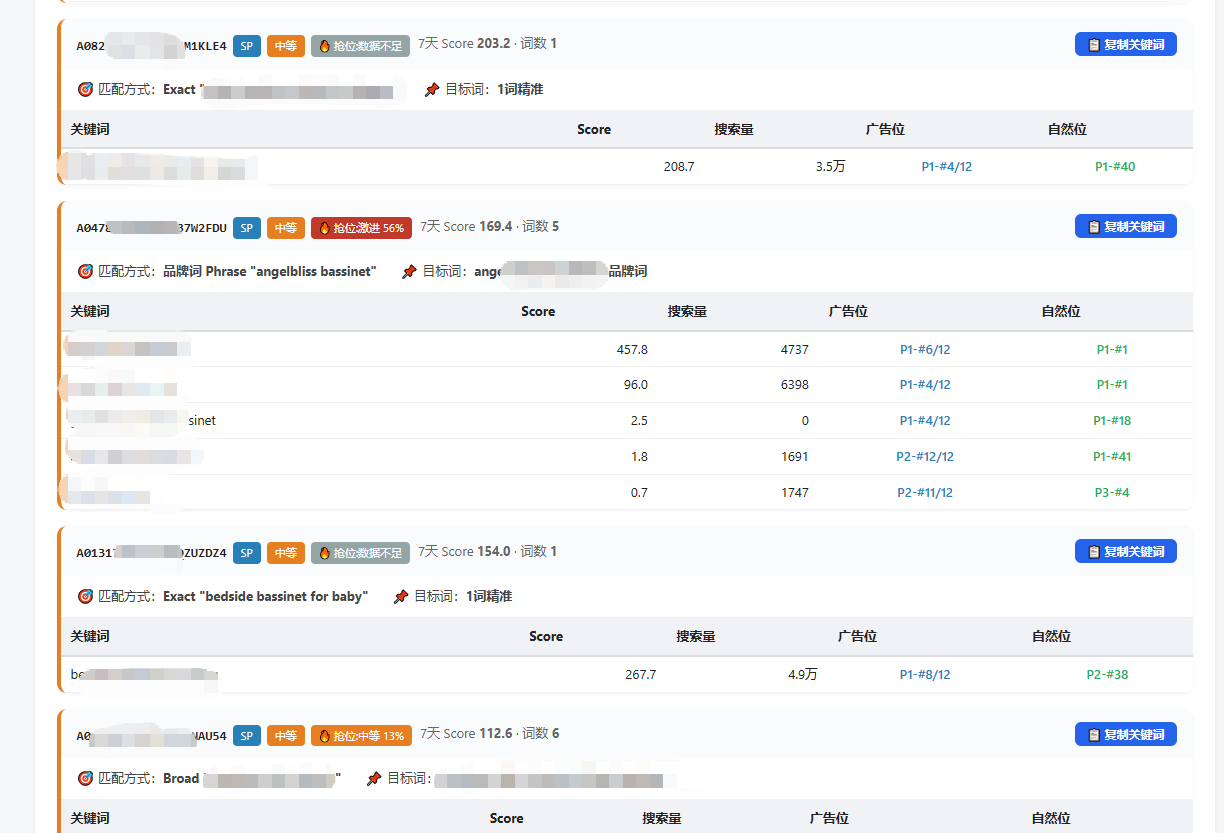
Task: Select the text 品牌词 Phrase "angelbliss bassinet"
Action: (x=270, y=272)
